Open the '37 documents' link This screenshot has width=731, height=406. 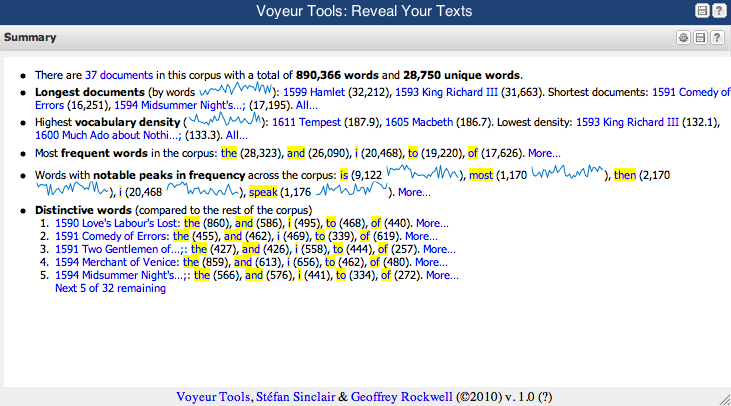119,75
